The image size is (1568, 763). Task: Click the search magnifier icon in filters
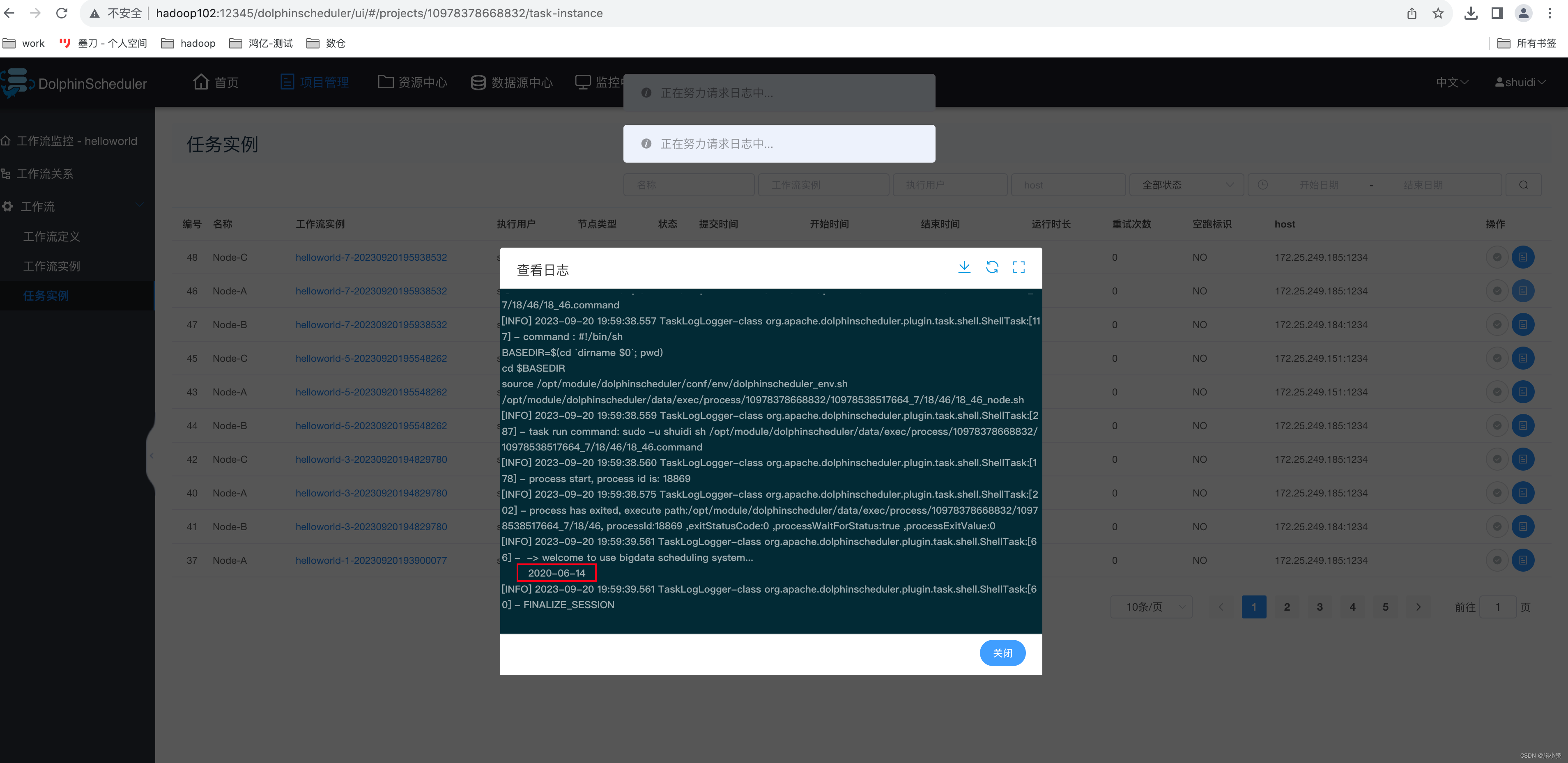[x=1523, y=185]
